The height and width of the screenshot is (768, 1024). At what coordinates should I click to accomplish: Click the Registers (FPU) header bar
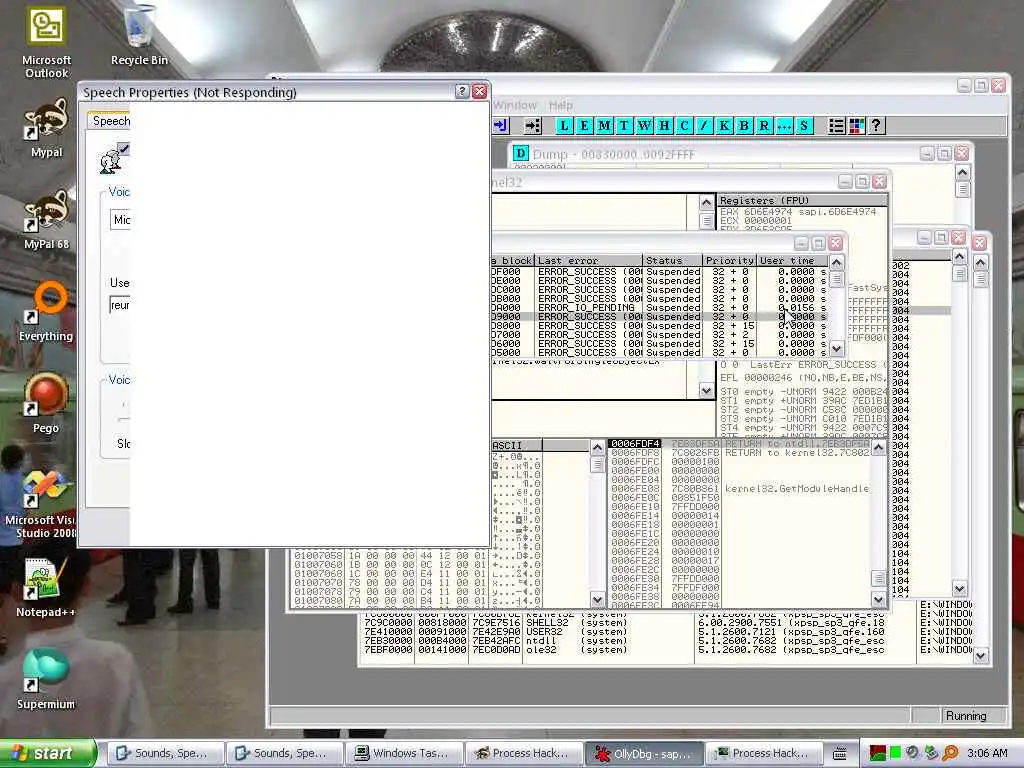tap(803, 200)
